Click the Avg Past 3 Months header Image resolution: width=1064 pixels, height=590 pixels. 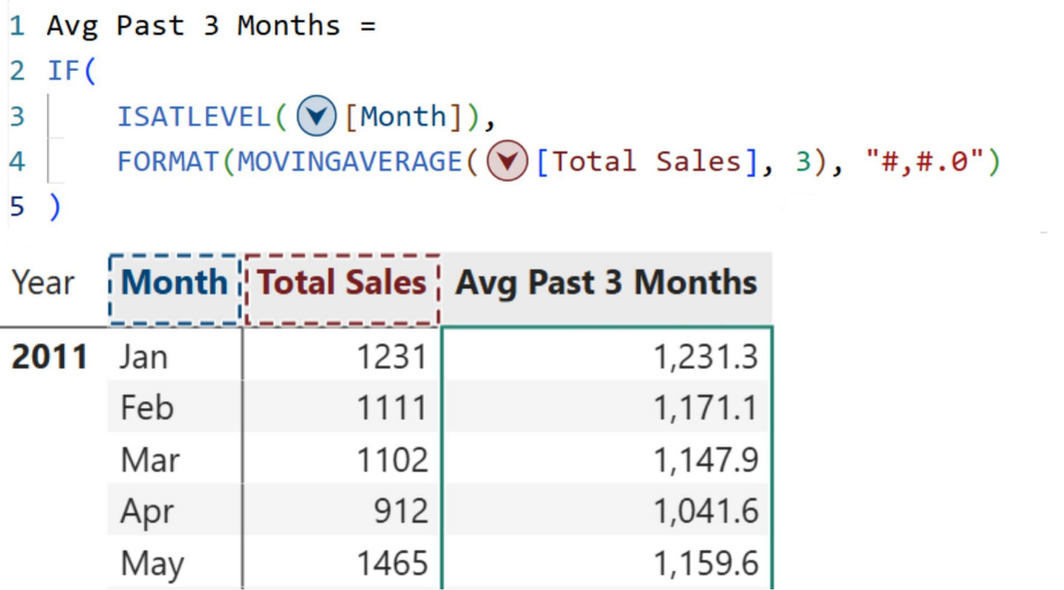tap(606, 283)
